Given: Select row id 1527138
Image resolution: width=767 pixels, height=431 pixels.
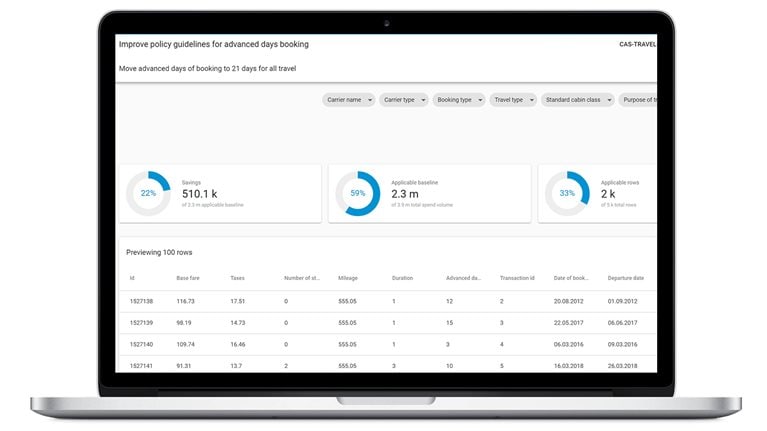Looking at the screenshot, I should pyautogui.click(x=141, y=301).
